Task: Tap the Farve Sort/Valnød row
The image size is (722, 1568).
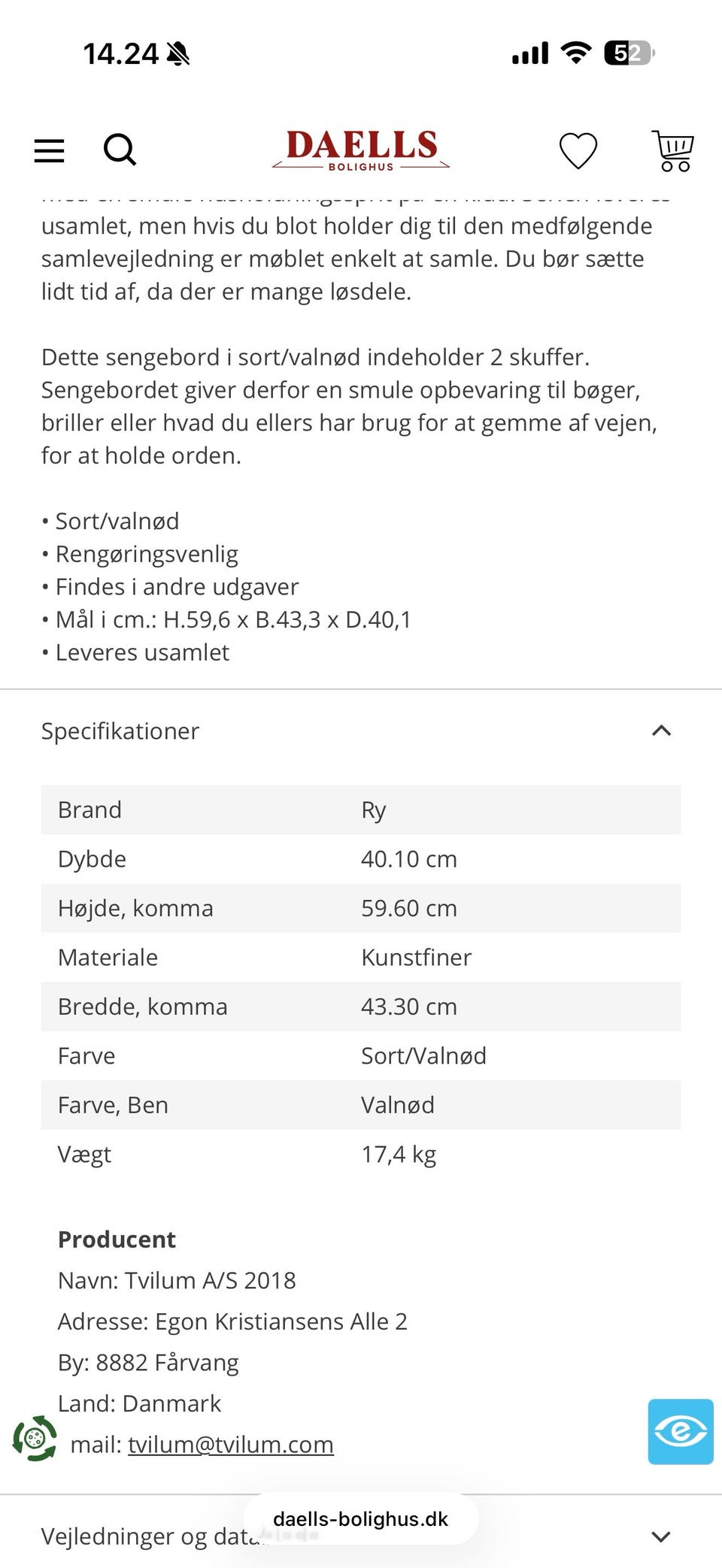Action: [x=361, y=1055]
